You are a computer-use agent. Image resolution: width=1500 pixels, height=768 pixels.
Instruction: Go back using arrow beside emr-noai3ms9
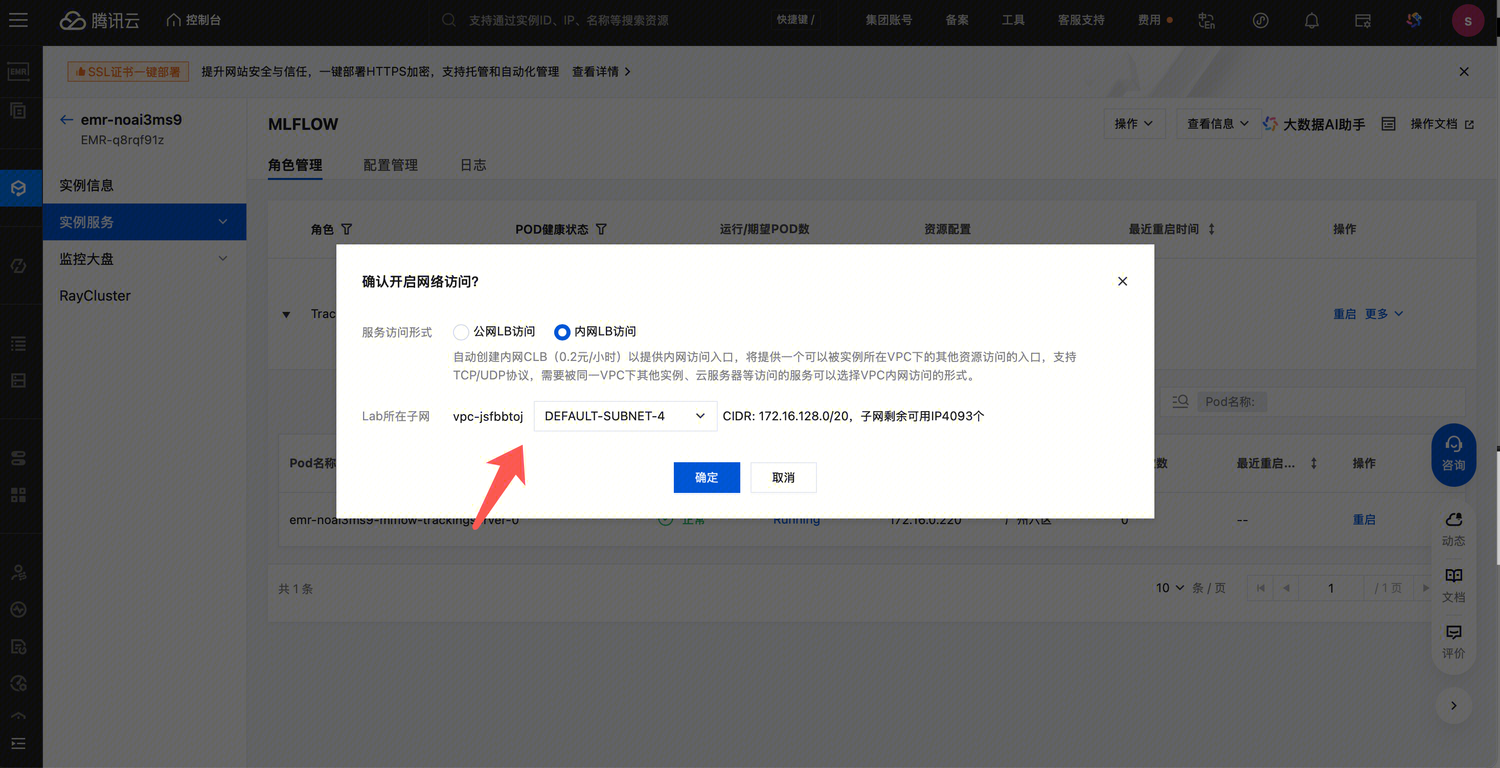click(x=67, y=120)
